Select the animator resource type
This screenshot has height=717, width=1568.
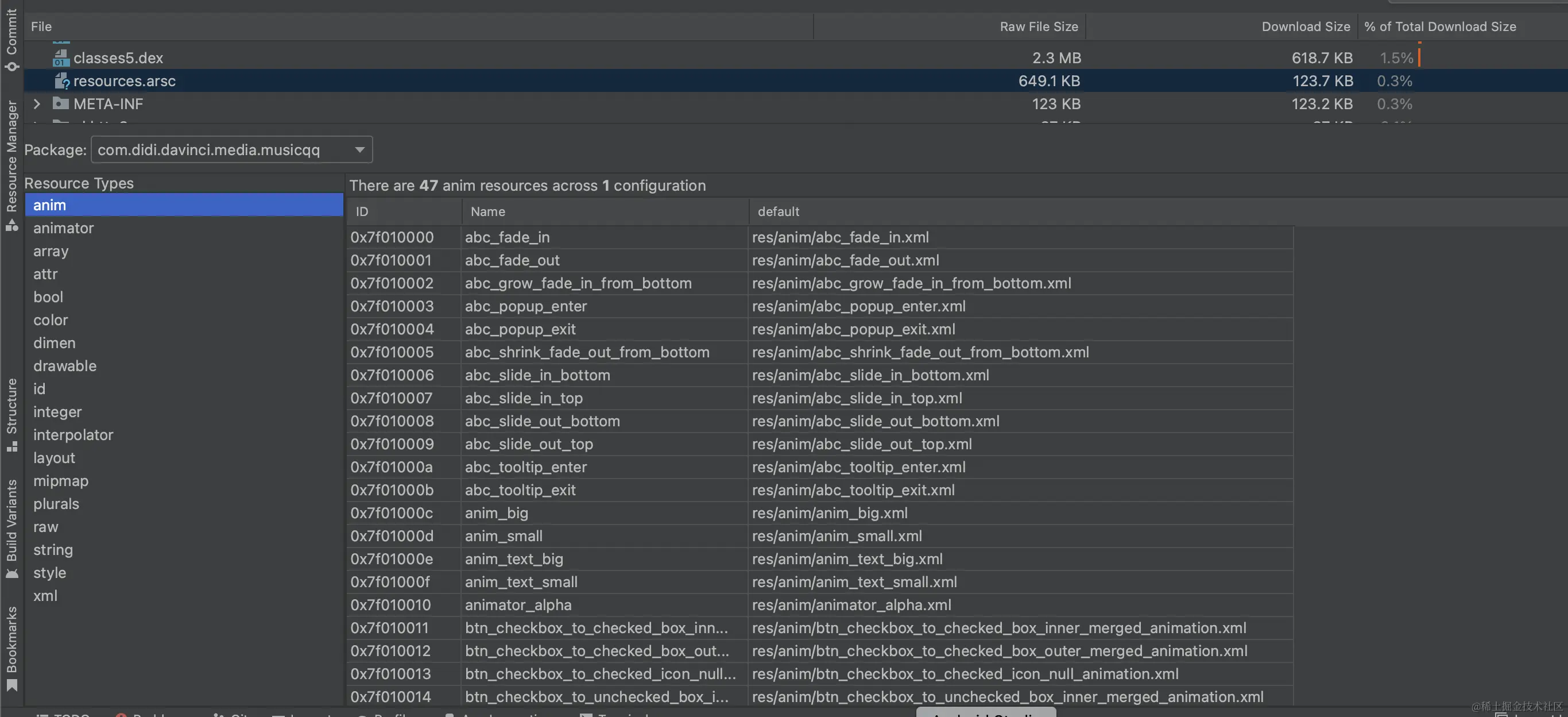(184, 229)
